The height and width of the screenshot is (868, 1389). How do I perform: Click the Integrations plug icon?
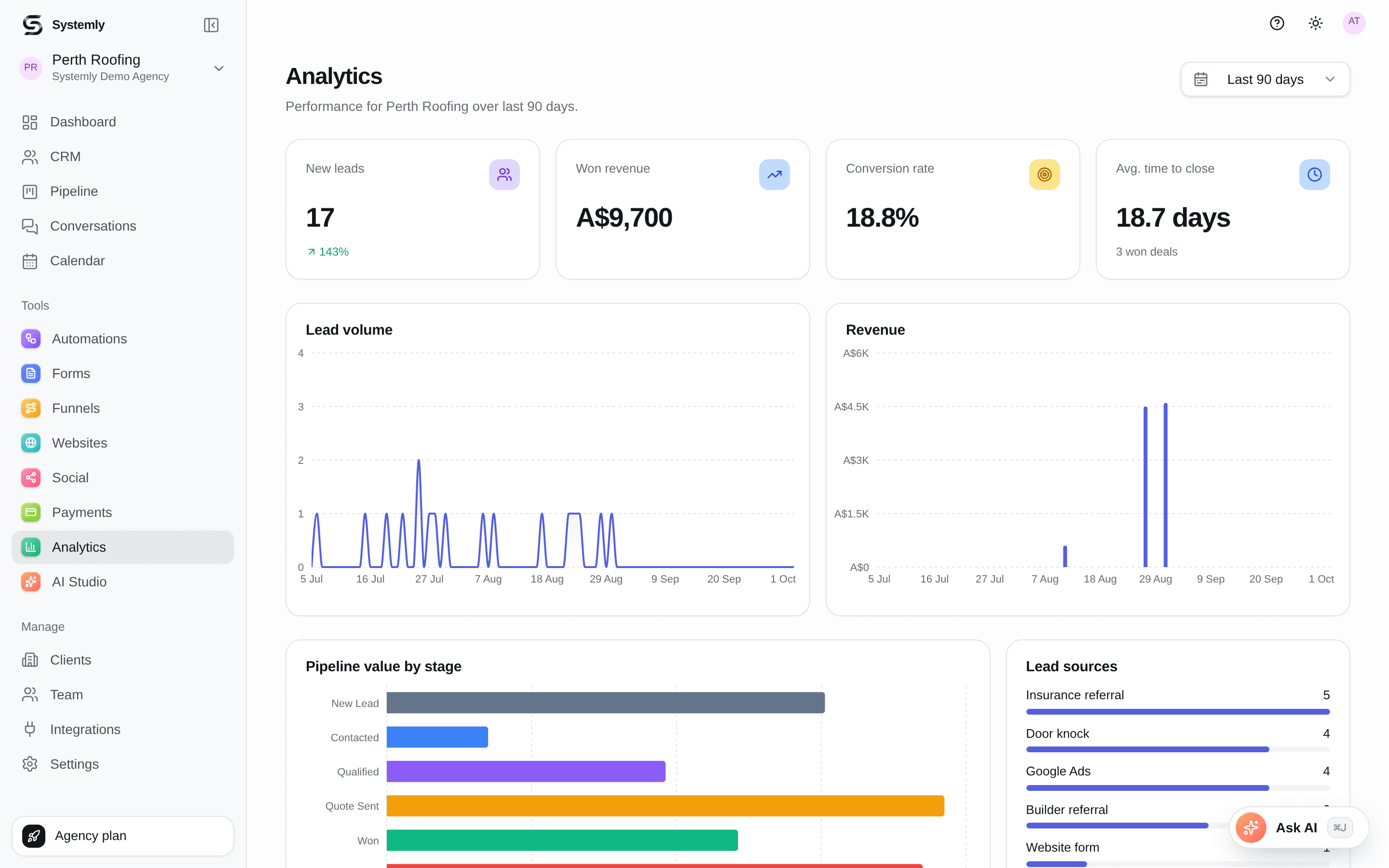30,729
